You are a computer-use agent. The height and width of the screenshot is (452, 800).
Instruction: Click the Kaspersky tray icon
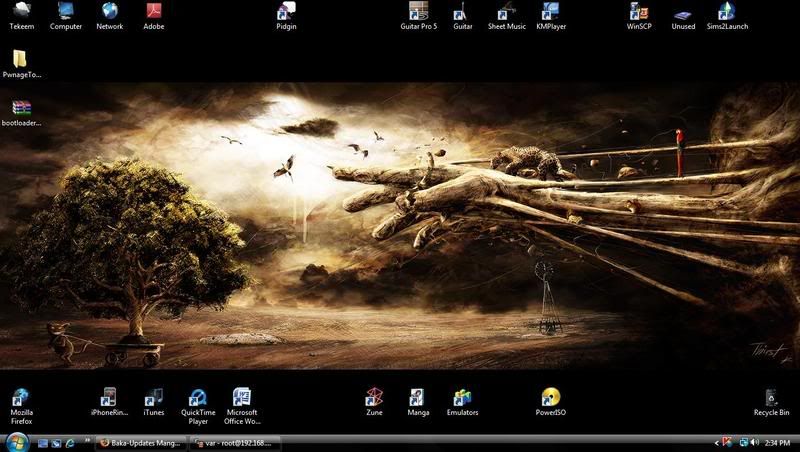[727, 442]
